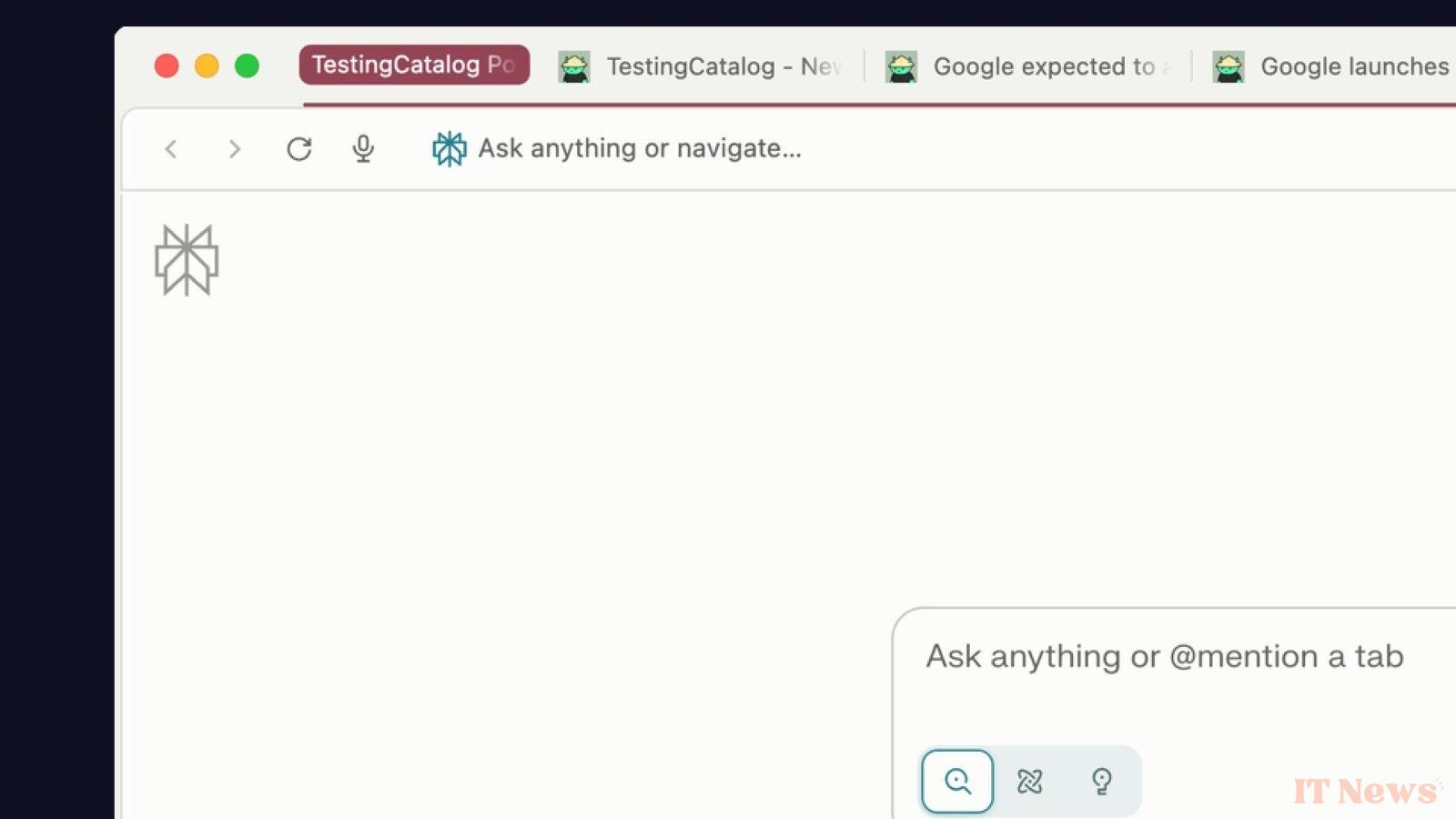Open the gray Perplexity logo on the page
Image resolution: width=1456 pixels, height=819 pixels.
(187, 260)
